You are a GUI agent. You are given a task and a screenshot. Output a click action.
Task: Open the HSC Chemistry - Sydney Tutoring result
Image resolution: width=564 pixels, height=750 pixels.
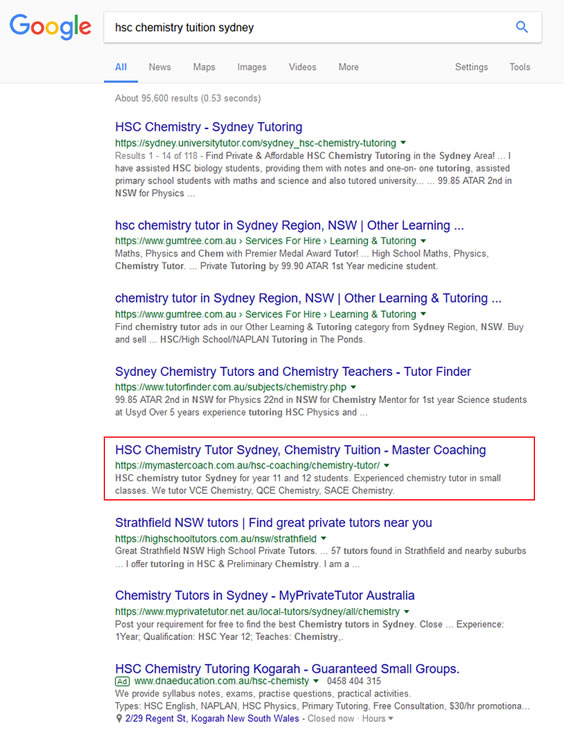[x=209, y=127]
